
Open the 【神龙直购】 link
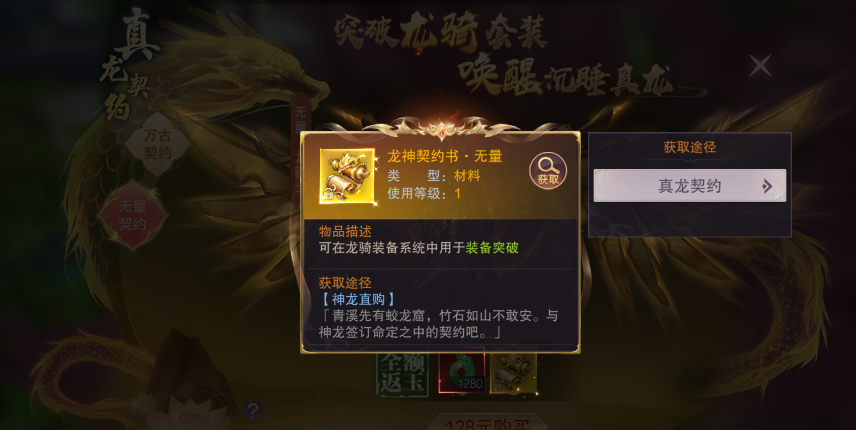(x=358, y=299)
